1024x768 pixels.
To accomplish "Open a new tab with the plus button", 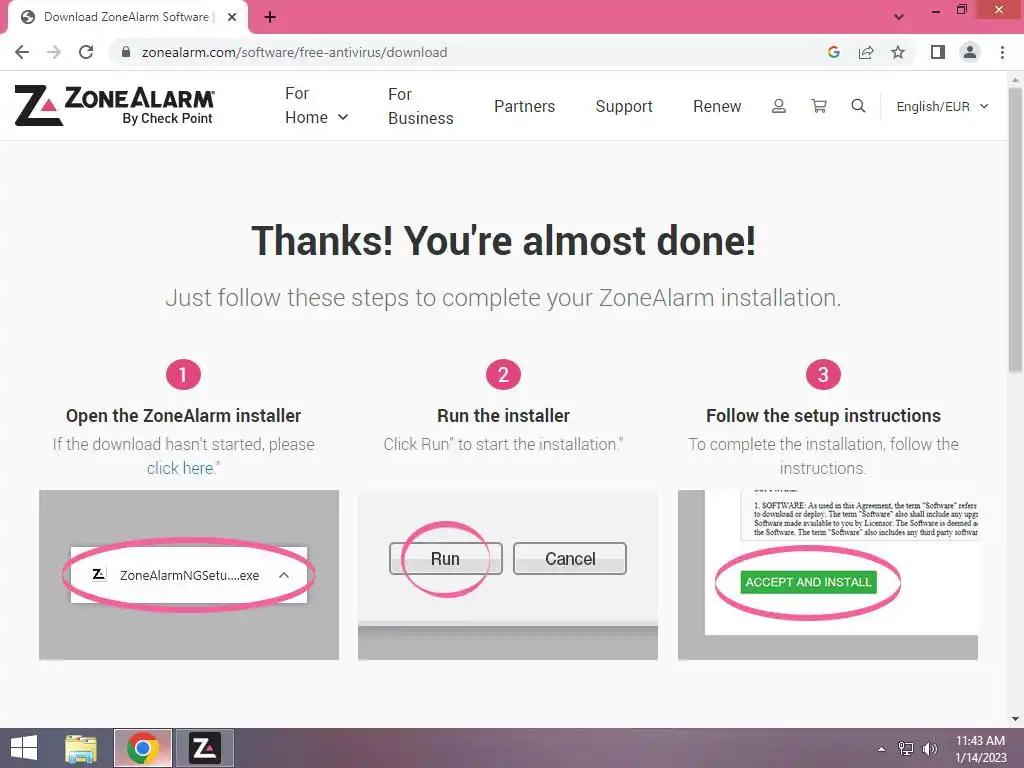I will [x=270, y=17].
